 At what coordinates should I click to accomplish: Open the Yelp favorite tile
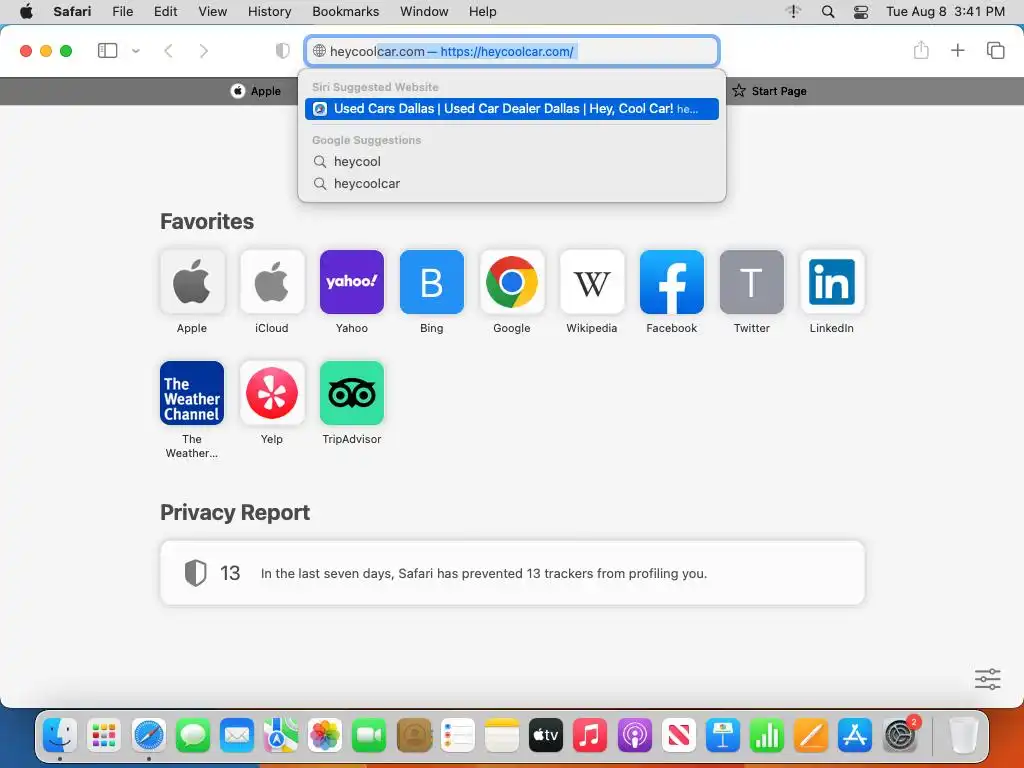[272, 393]
